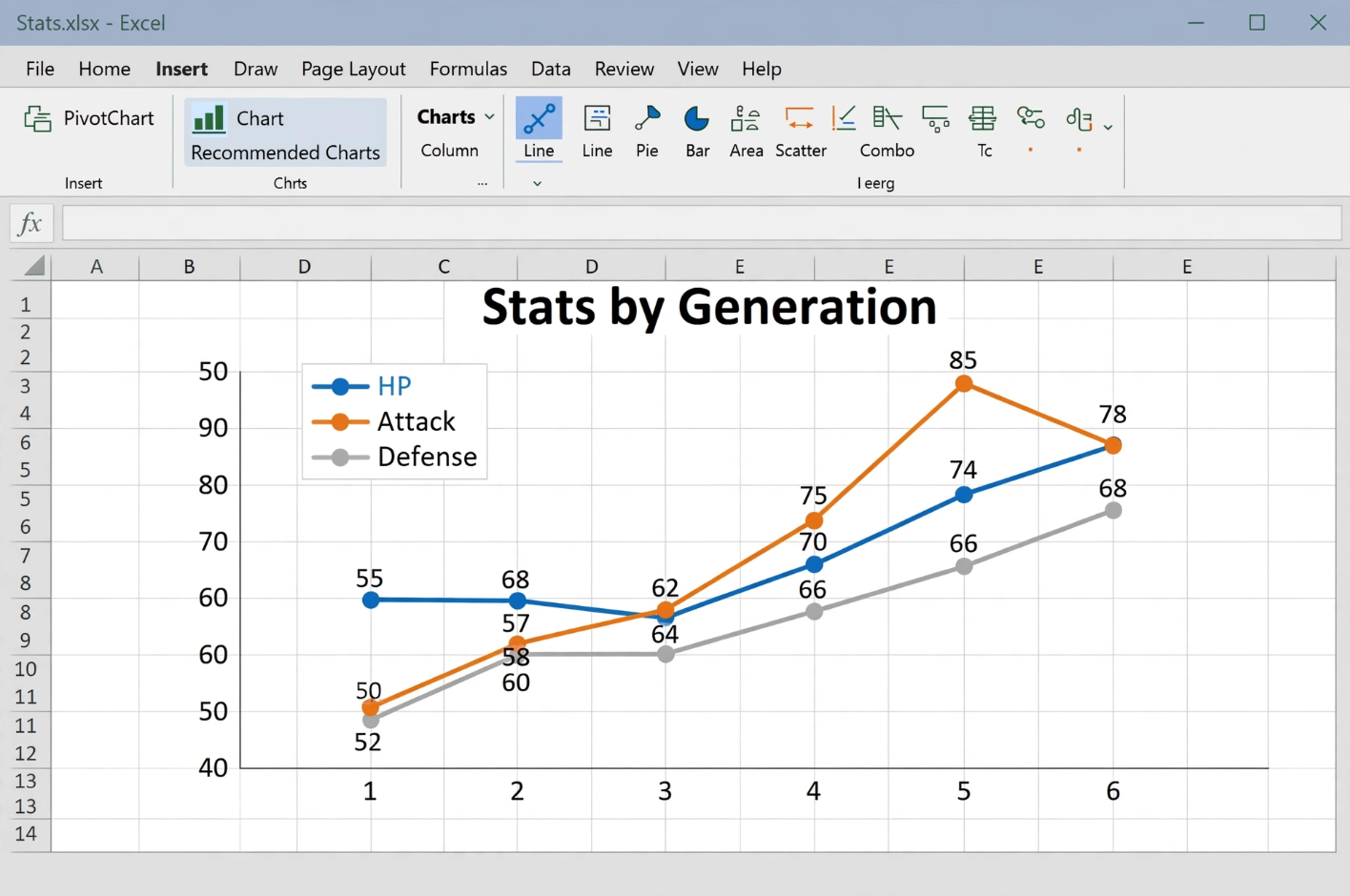Click the PivotChart text label

pyautogui.click(x=109, y=118)
